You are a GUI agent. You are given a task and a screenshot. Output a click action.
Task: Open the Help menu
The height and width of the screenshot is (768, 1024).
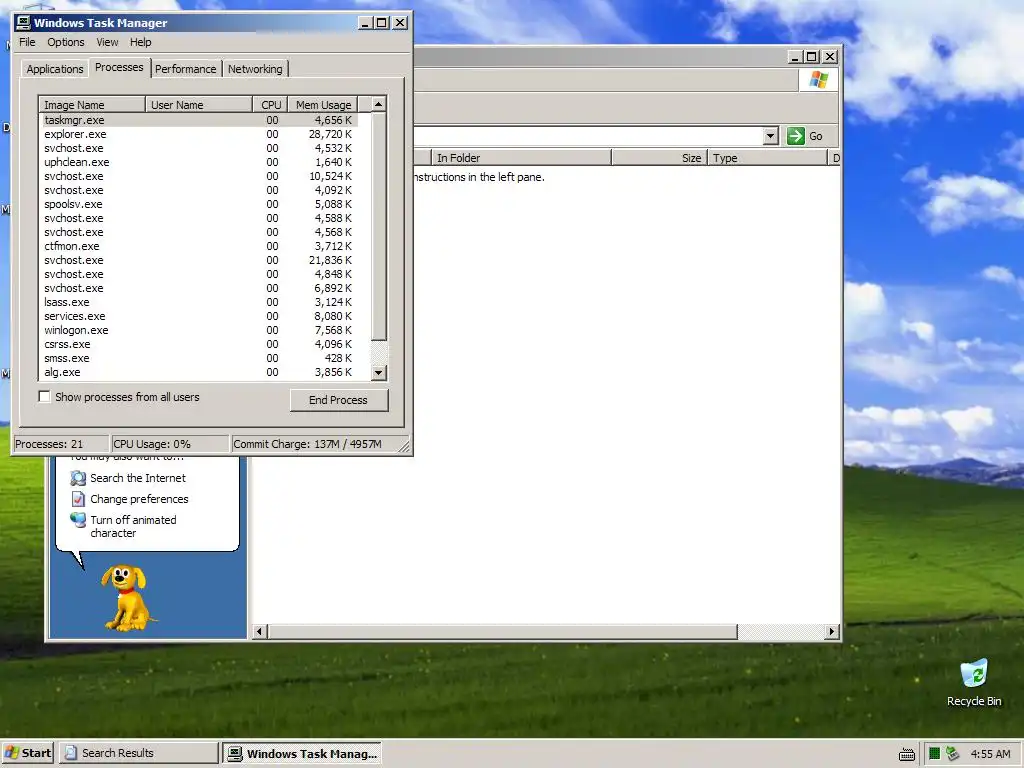click(x=140, y=42)
